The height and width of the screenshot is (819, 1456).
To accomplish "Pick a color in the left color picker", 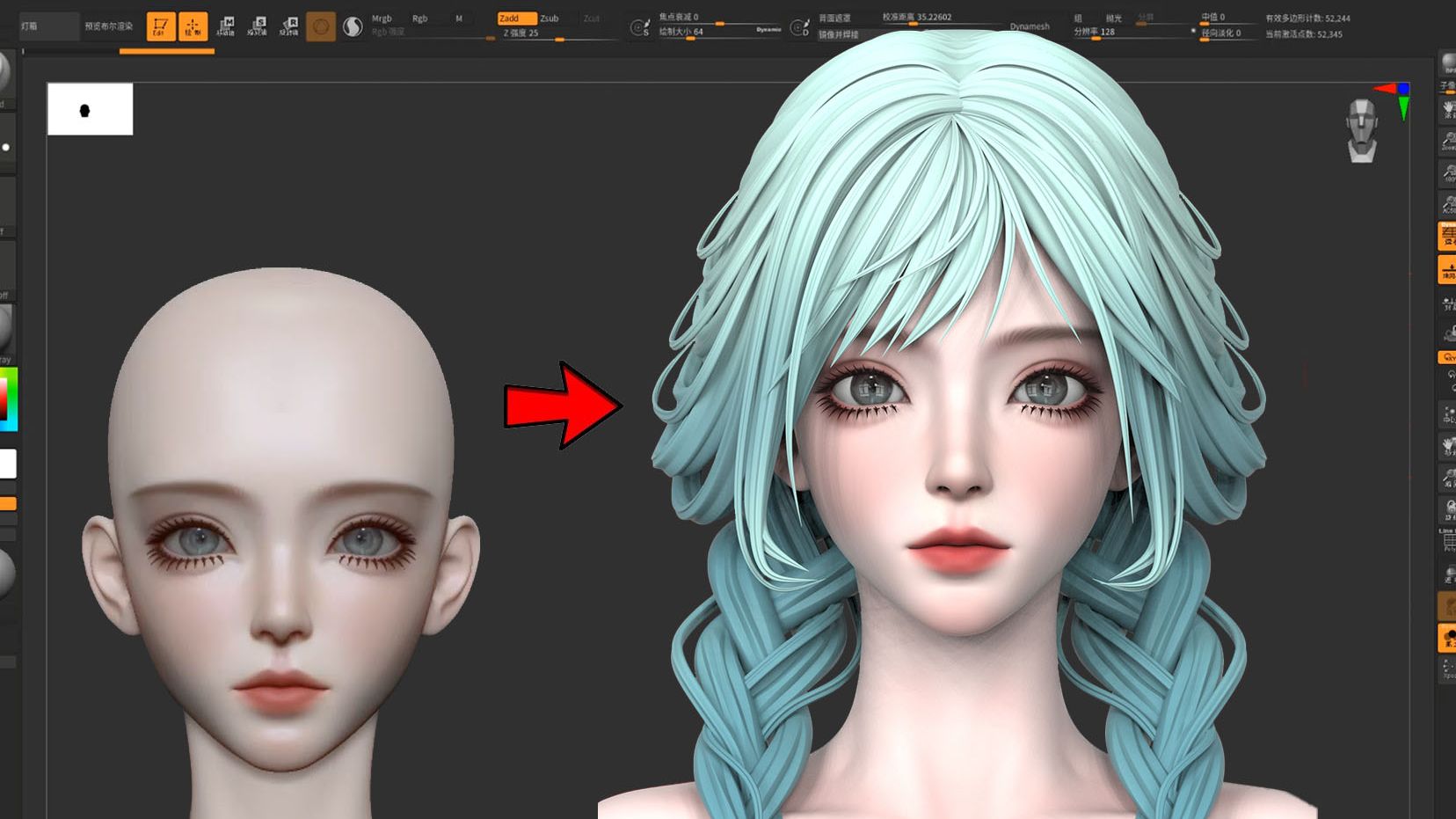I will [x=8, y=400].
